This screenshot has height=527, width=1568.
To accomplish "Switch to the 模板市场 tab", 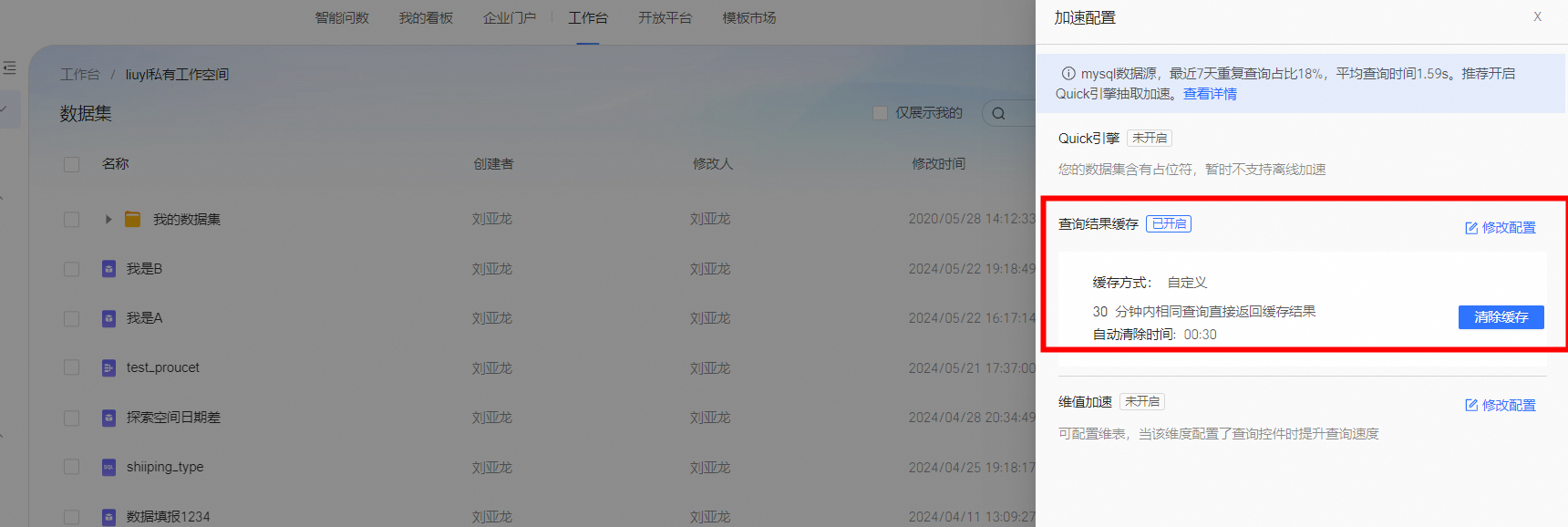I will coord(748,18).
